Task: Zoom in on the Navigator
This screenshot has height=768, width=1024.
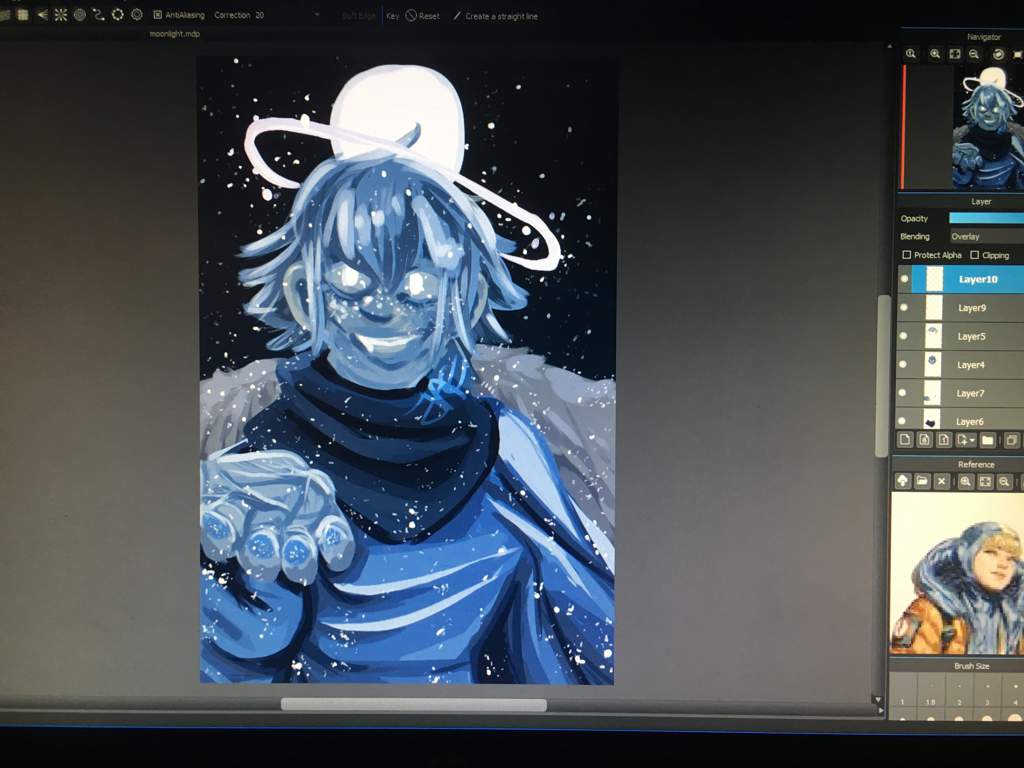Action: (935, 54)
